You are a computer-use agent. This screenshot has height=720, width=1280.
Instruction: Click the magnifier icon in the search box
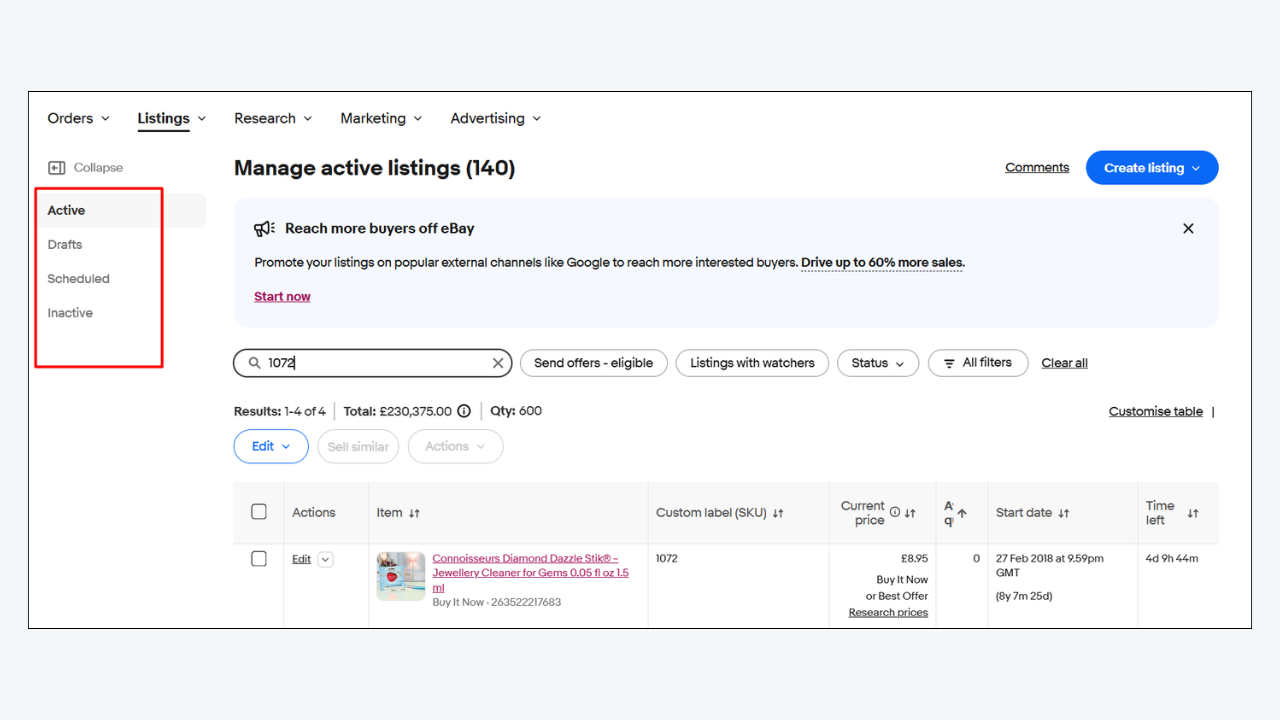click(x=254, y=363)
